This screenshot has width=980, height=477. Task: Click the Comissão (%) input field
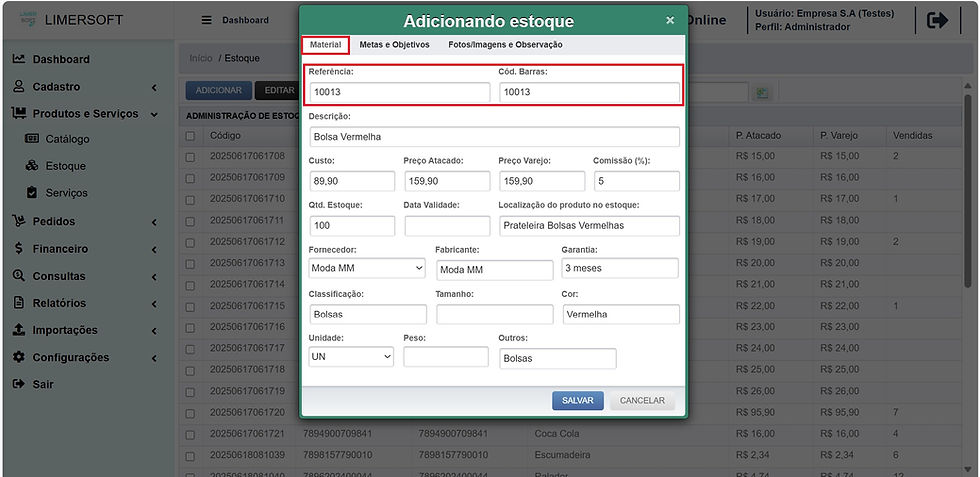pyautogui.click(x=636, y=181)
